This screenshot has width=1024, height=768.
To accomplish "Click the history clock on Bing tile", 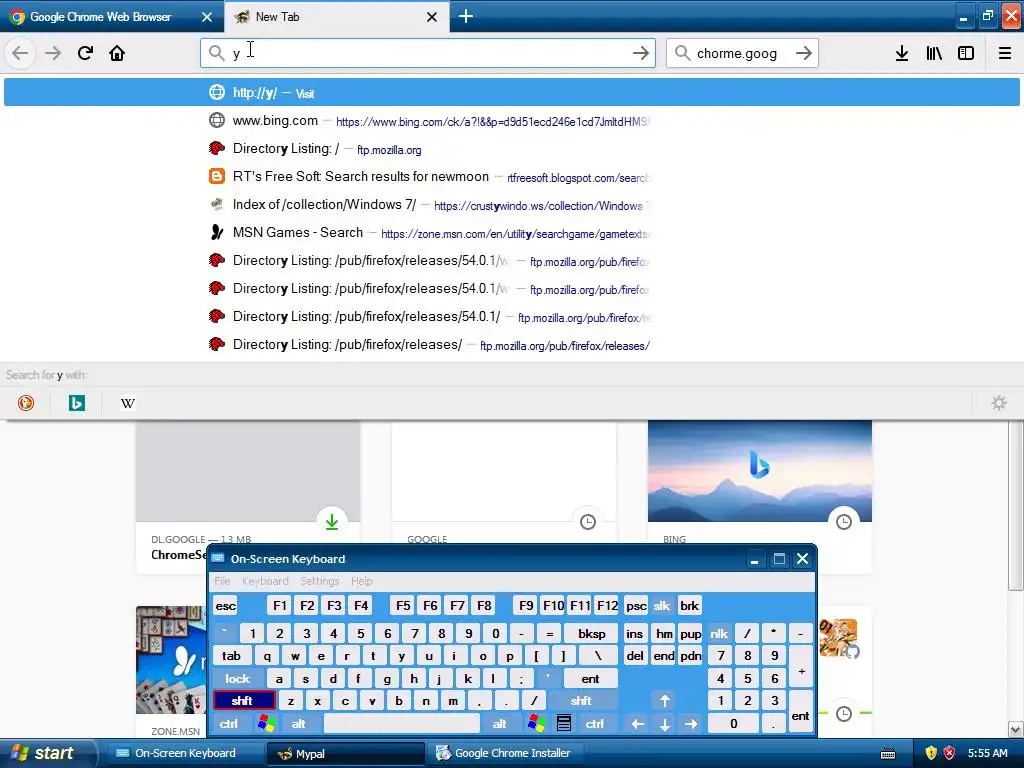I will pyautogui.click(x=844, y=522).
